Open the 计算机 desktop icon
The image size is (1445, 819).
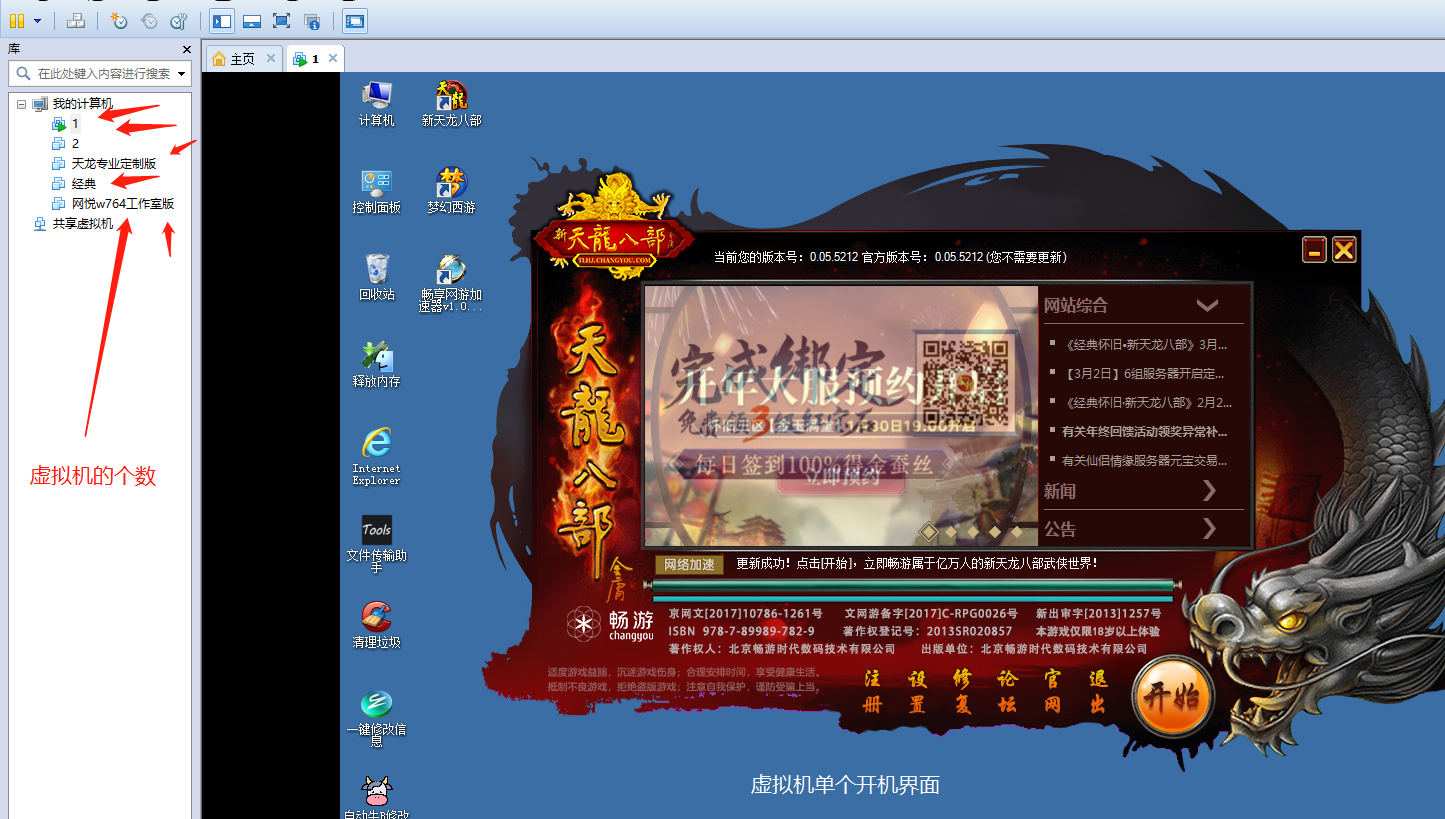click(x=377, y=103)
